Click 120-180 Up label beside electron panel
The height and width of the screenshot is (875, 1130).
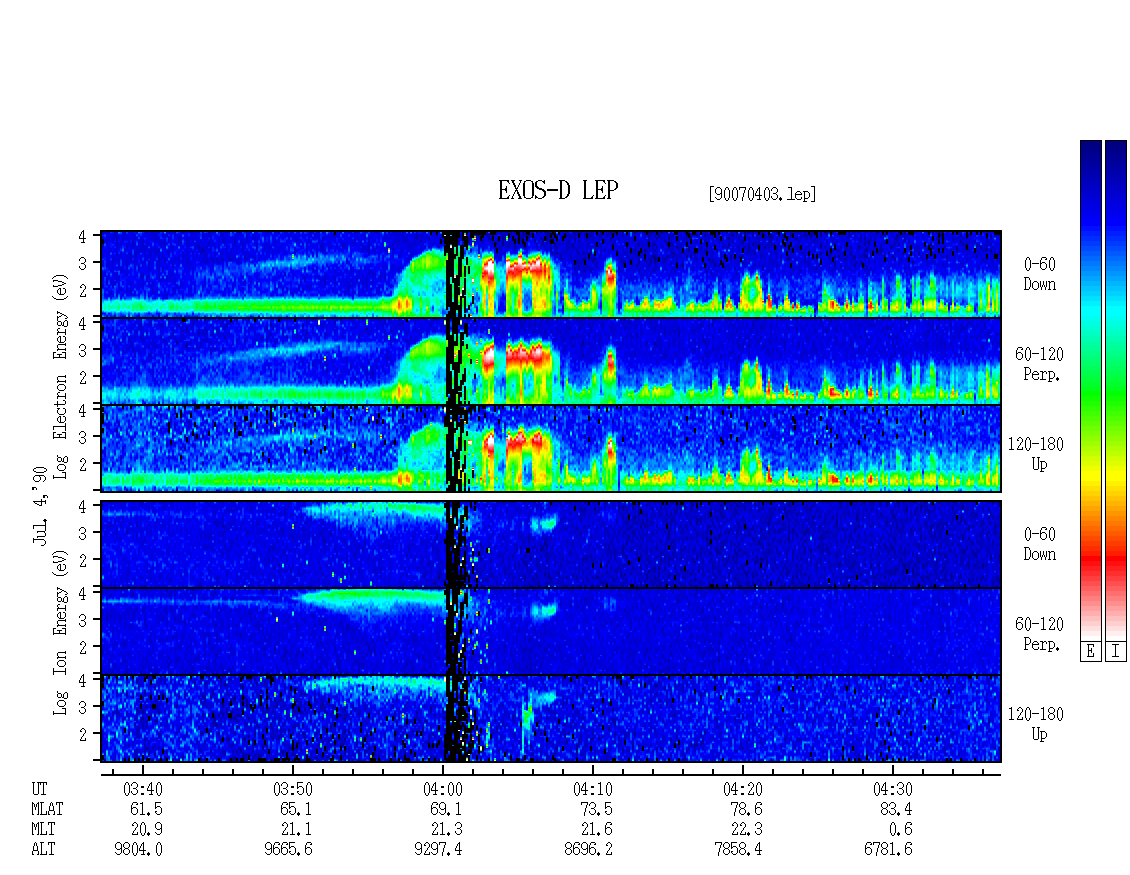tap(1036, 454)
